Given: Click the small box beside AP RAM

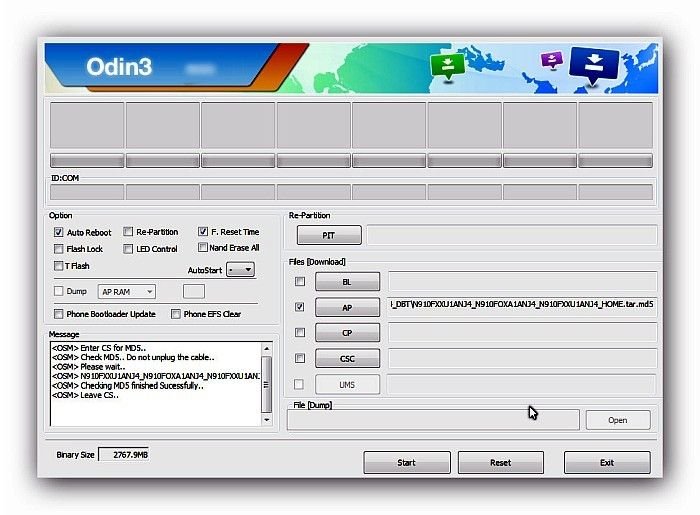Looking at the screenshot, I should click(194, 291).
